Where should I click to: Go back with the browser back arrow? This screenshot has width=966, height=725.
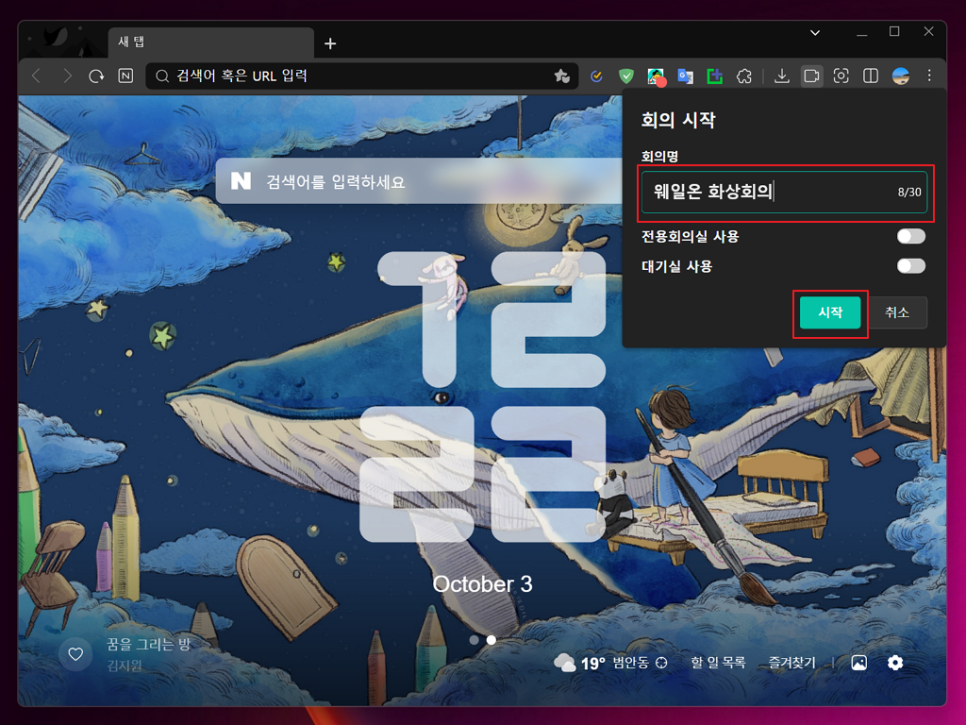[x=36, y=76]
